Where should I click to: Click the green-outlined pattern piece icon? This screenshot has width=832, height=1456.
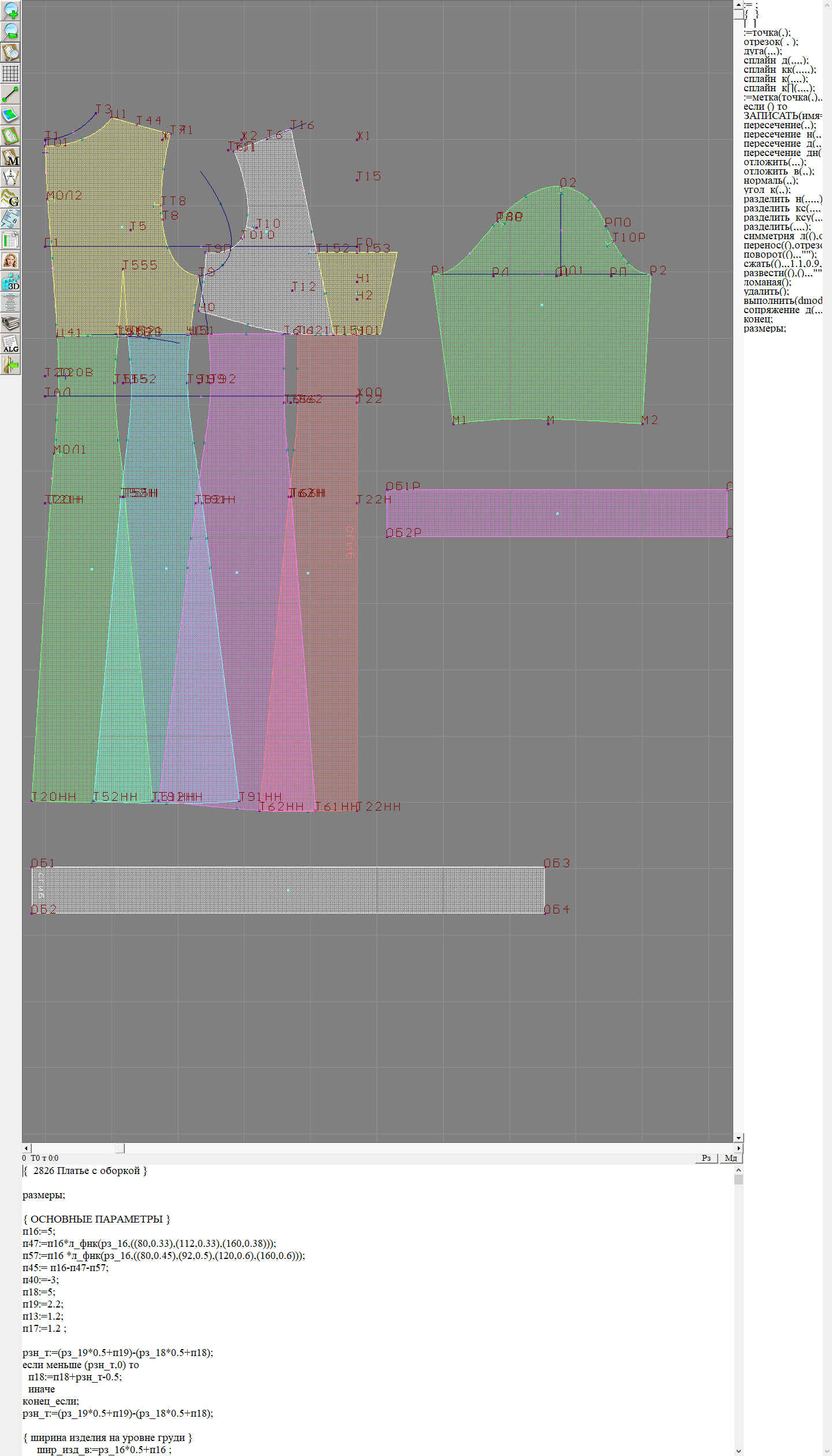pos(10,135)
